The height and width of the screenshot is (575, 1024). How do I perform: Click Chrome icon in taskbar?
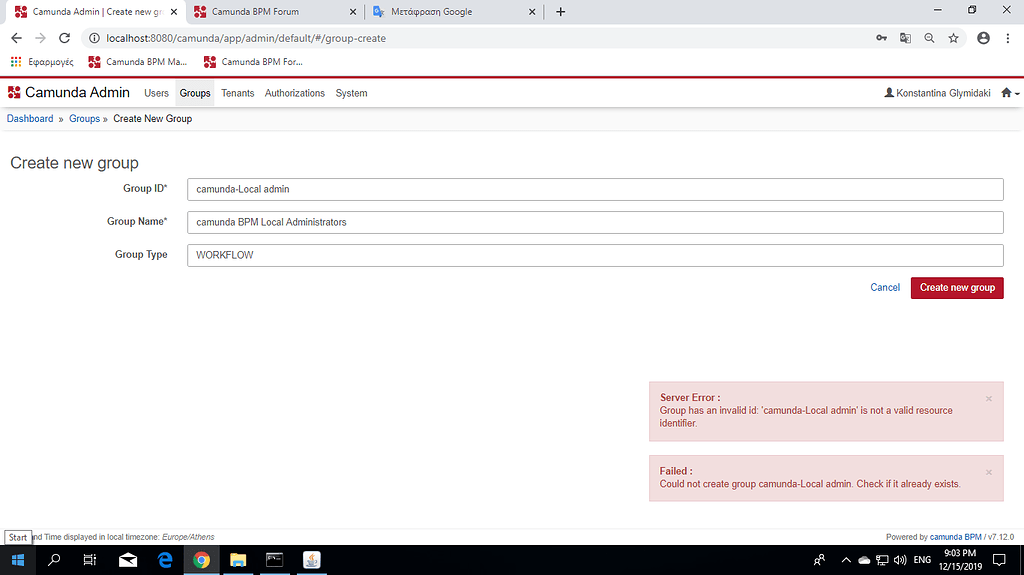[201, 560]
